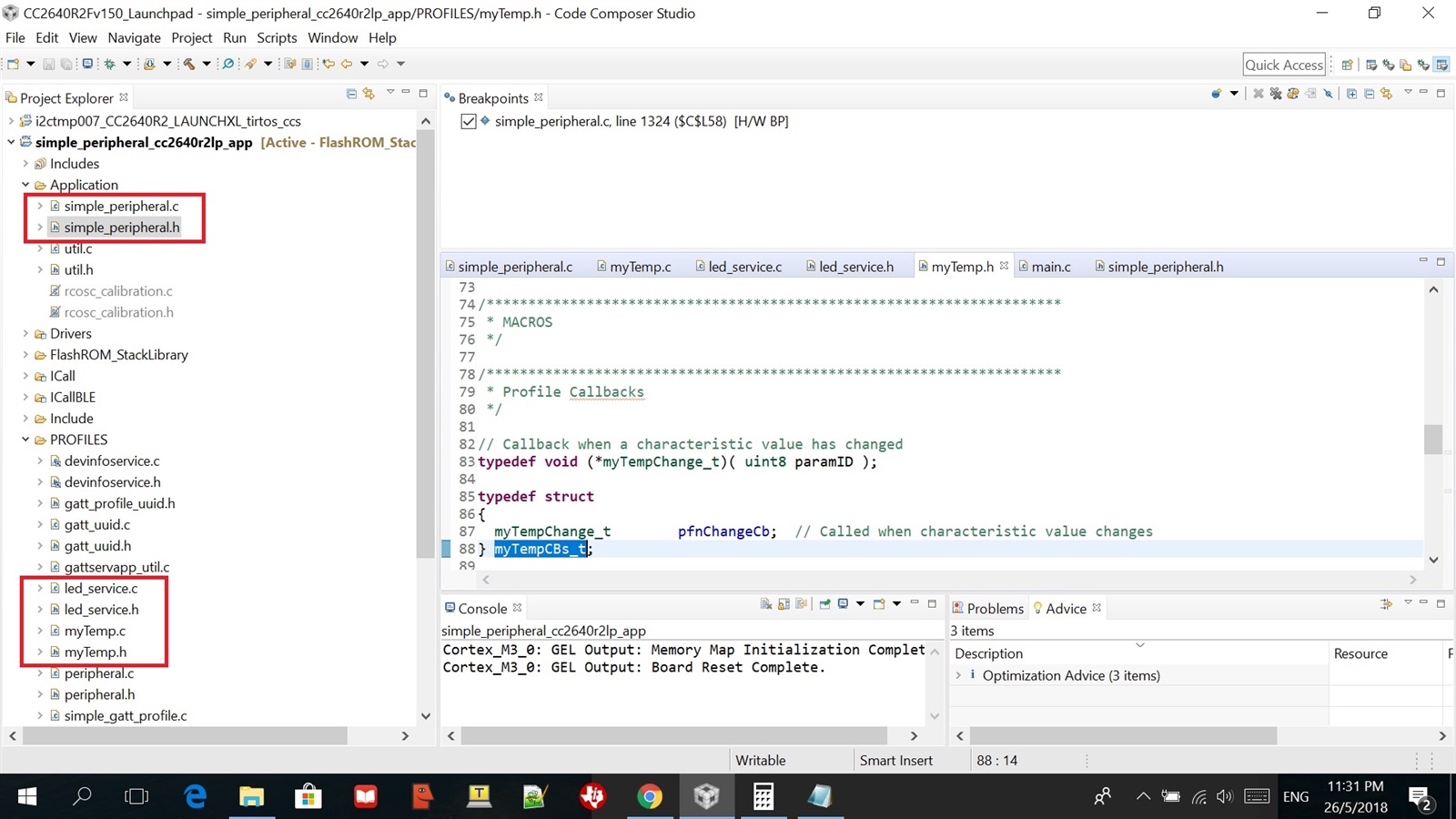Viewport: 1456px width, 819px height.
Task: Click Smart Insert status bar entry
Action: coord(896,761)
